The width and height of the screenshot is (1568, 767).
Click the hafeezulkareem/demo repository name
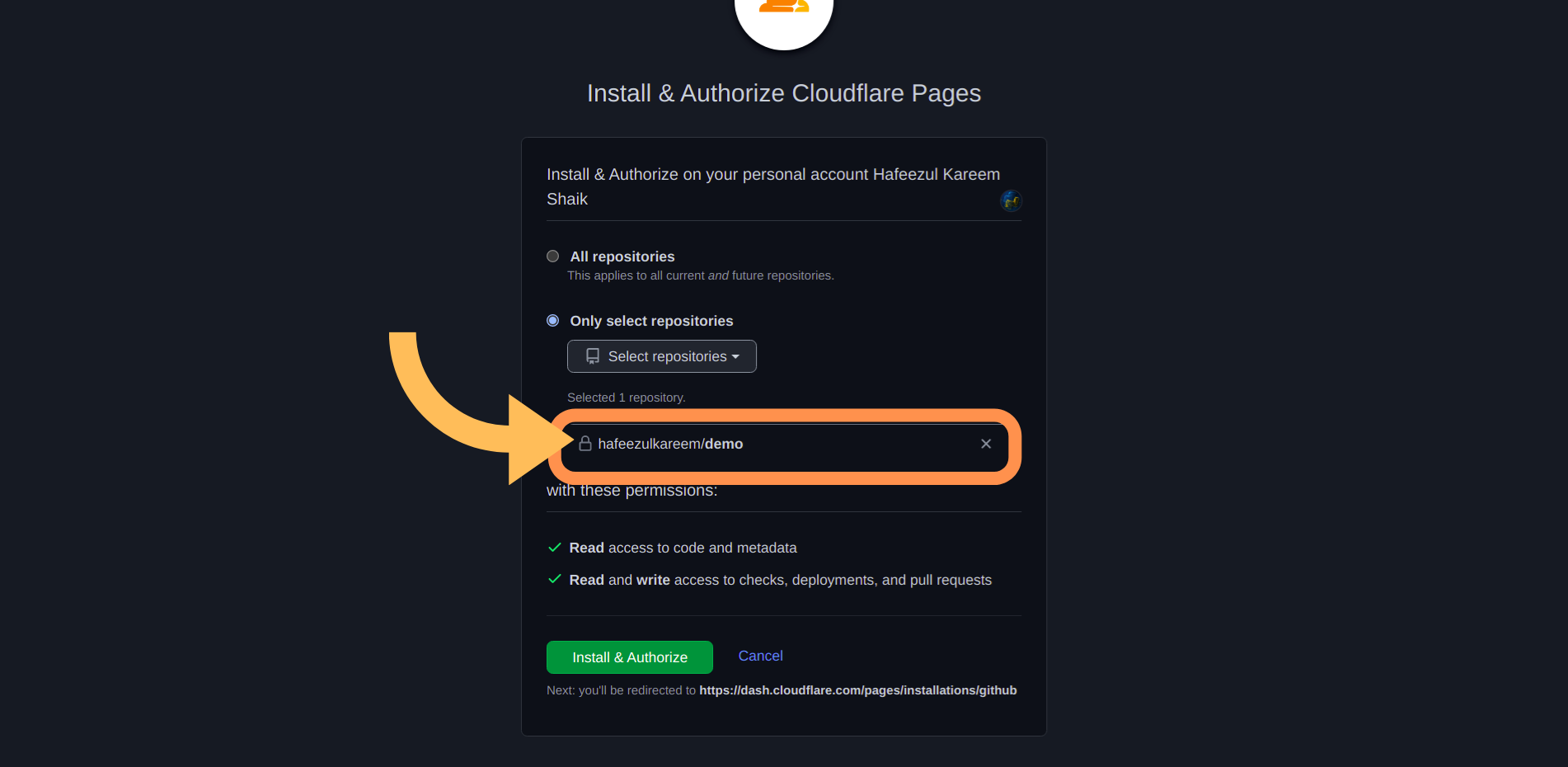pyautogui.click(x=670, y=444)
